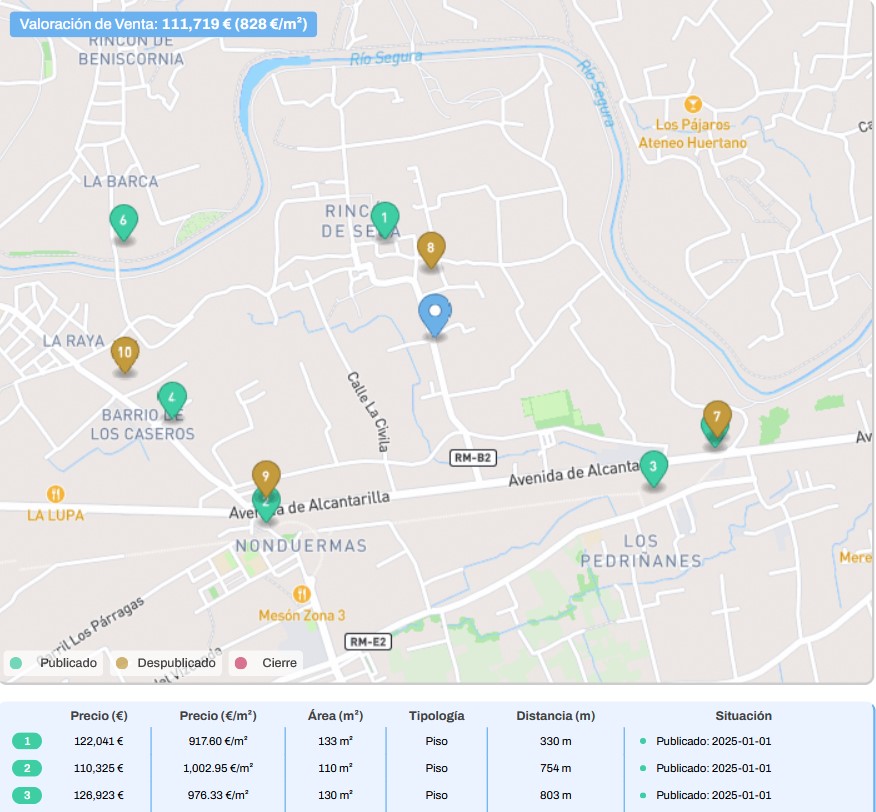Click Los Pájaros Ateneo Huertano bar icon
Viewport: 876px width, 812px height.
(692, 104)
